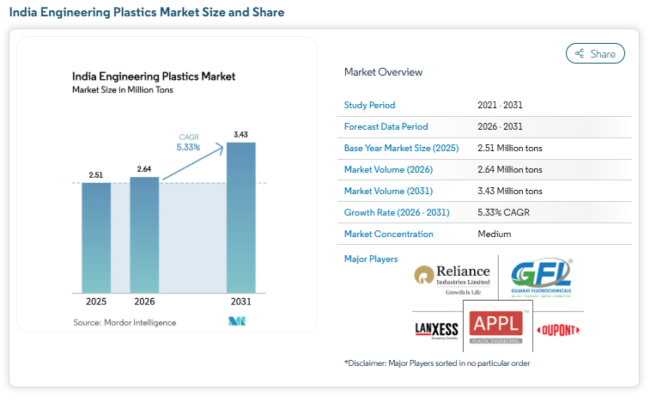Click the 2025 bar in chart

[x=96, y=238]
